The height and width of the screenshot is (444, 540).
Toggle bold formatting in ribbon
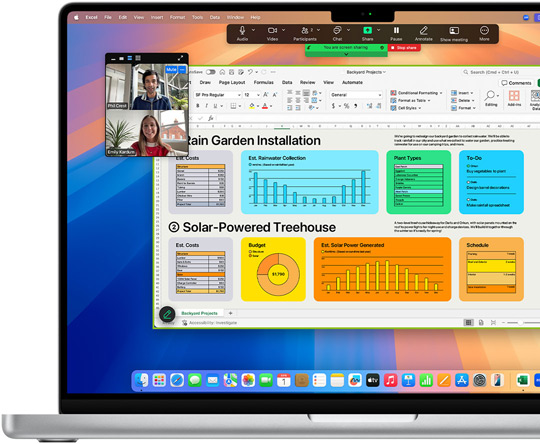tap(198, 106)
